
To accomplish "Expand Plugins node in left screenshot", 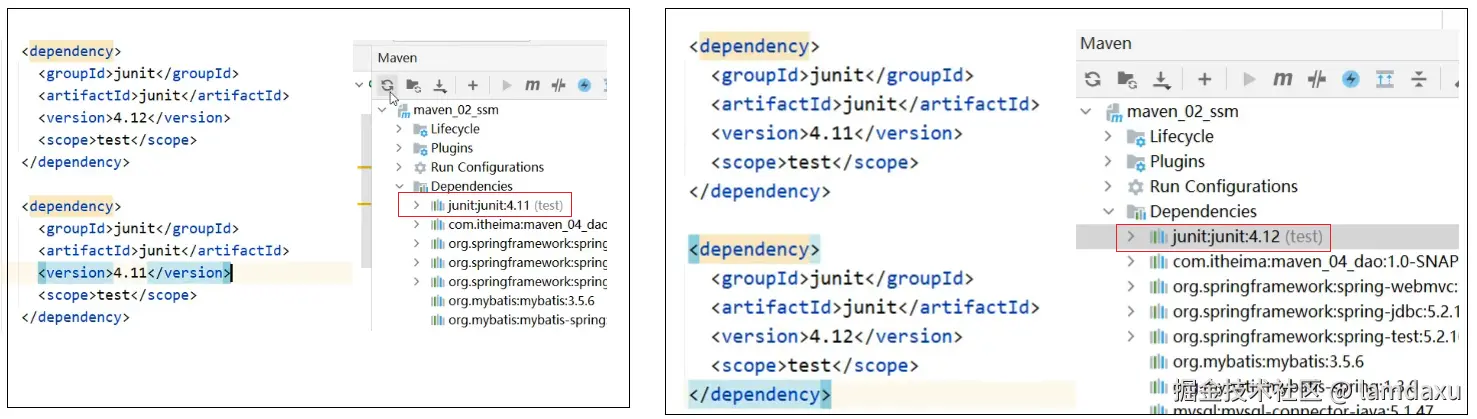I will (400, 148).
